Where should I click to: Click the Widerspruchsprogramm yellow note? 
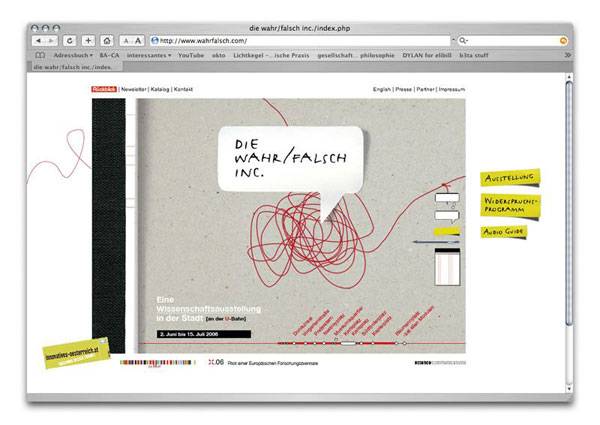(x=510, y=205)
